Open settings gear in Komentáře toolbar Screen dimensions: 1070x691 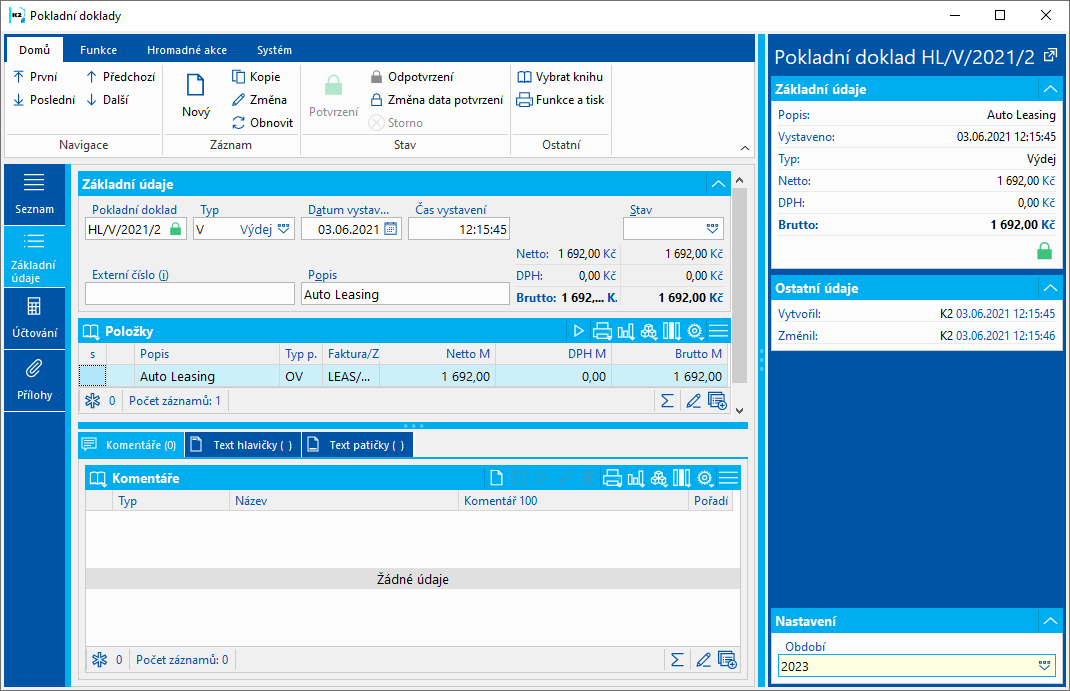pyautogui.click(x=706, y=478)
